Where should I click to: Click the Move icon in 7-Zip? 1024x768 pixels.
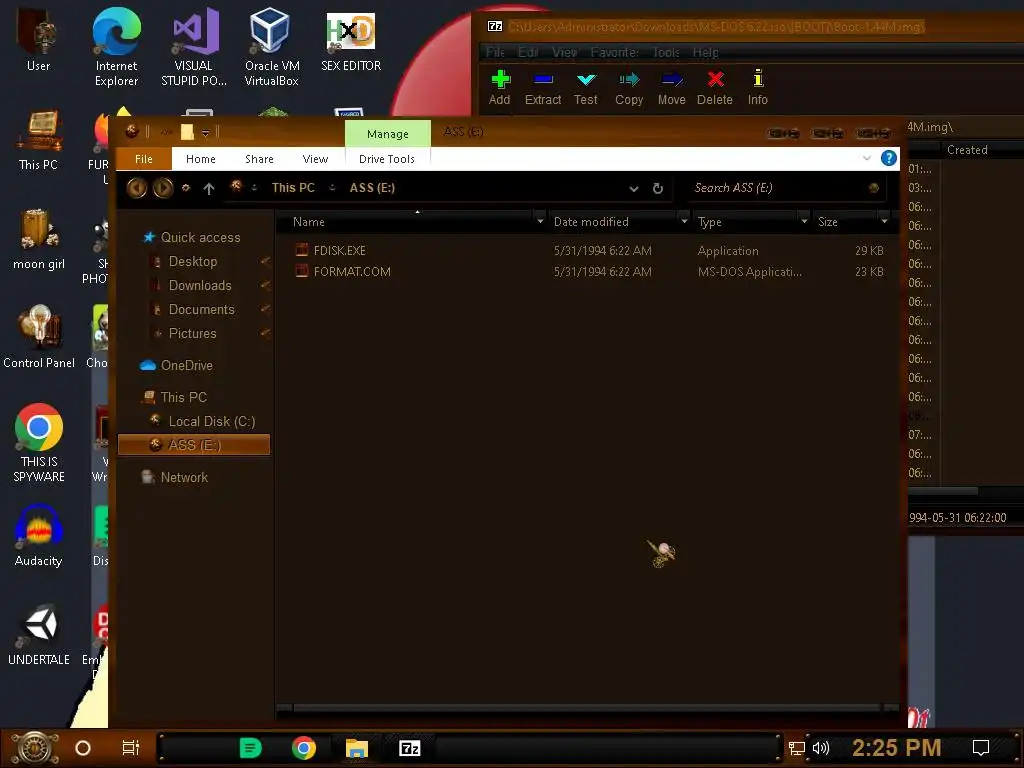[671, 80]
